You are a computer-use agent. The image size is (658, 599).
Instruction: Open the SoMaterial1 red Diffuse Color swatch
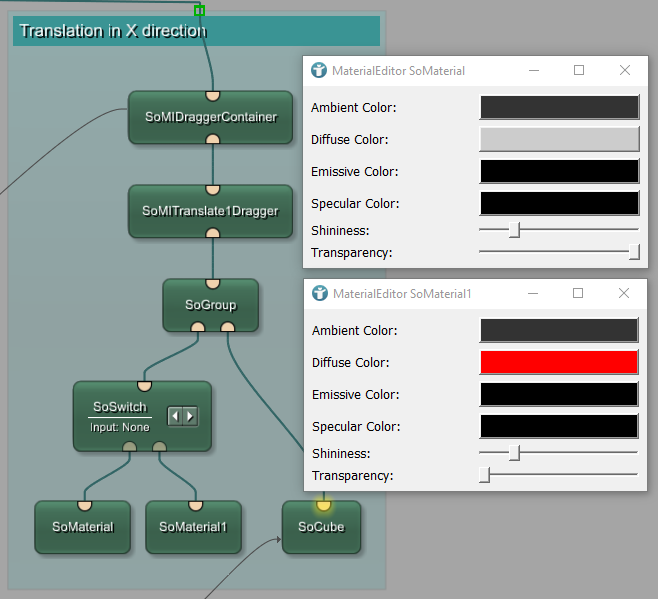[x=559, y=362]
